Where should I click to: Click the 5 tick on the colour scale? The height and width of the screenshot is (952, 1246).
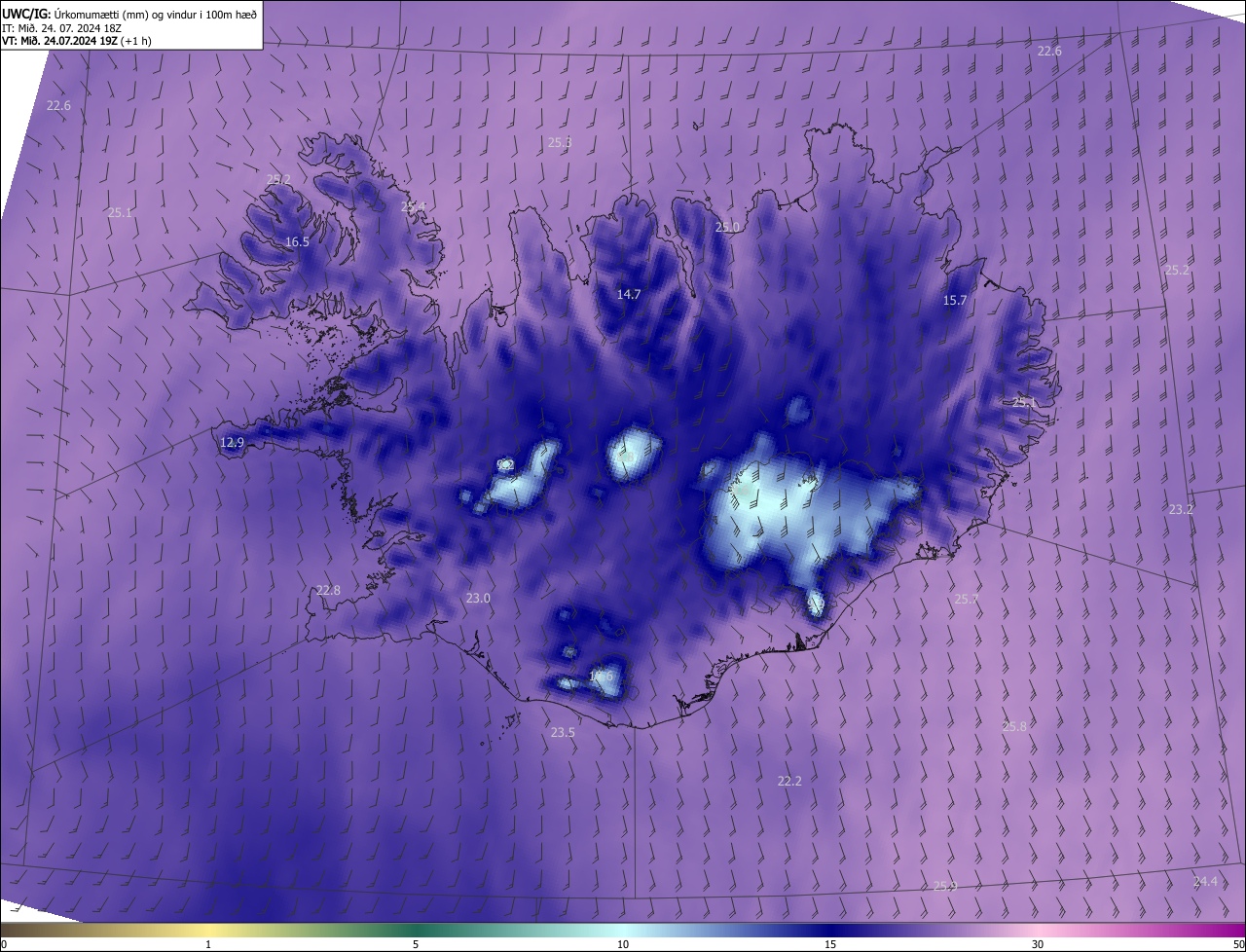pos(416,944)
